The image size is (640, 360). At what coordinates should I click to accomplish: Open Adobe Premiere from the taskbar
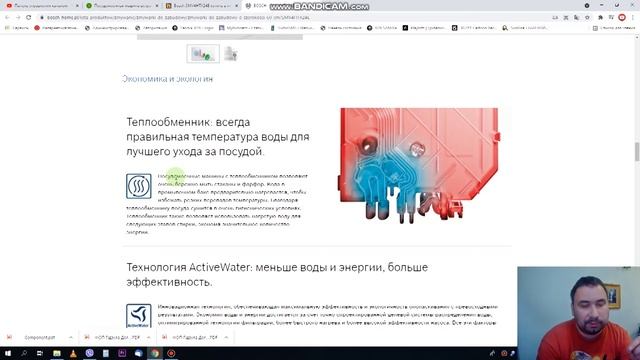point(122,353)
